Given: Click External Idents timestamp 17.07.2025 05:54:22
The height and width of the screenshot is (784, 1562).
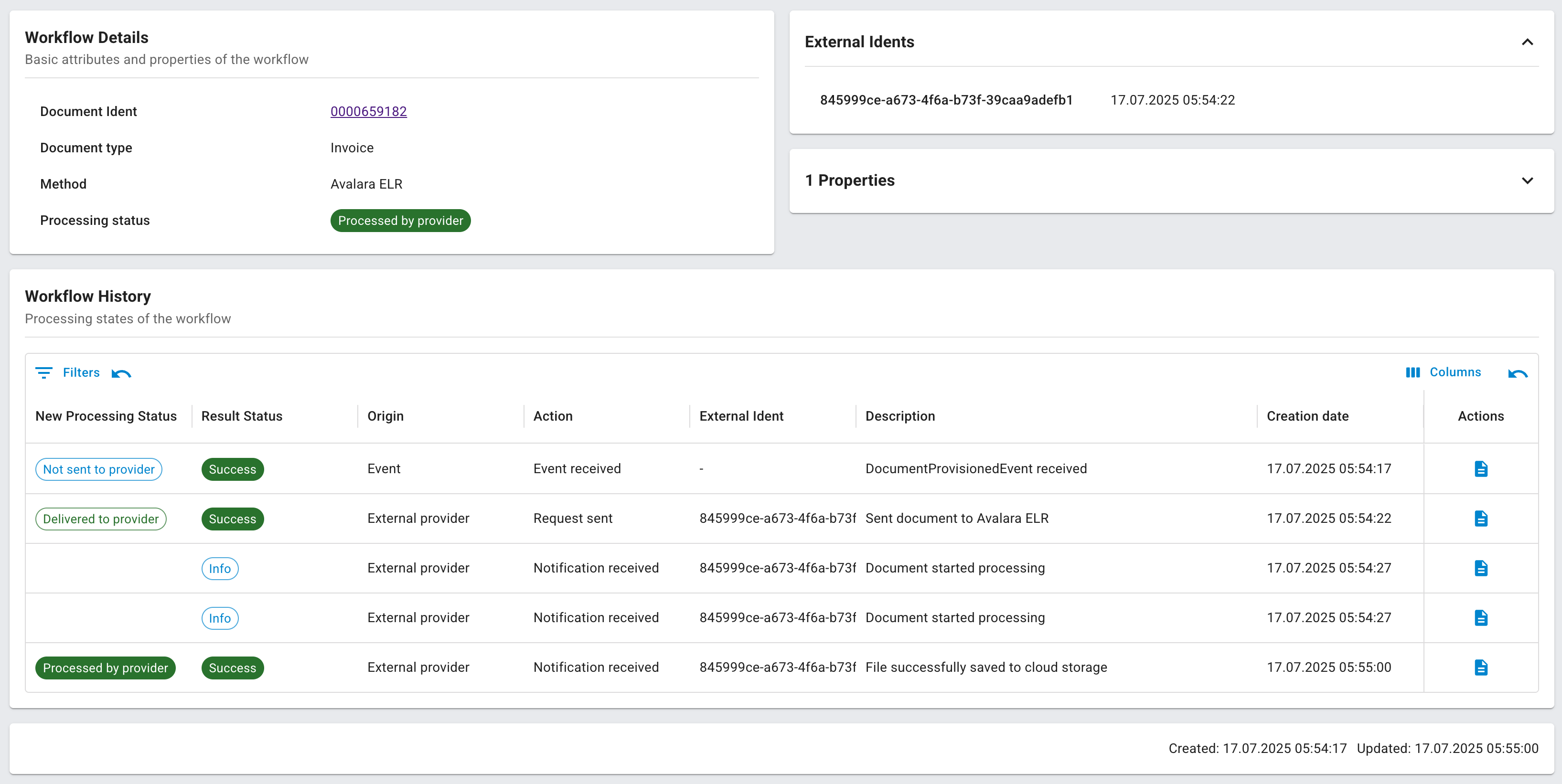Looking at the screenshot, I should coord(1173,100).
